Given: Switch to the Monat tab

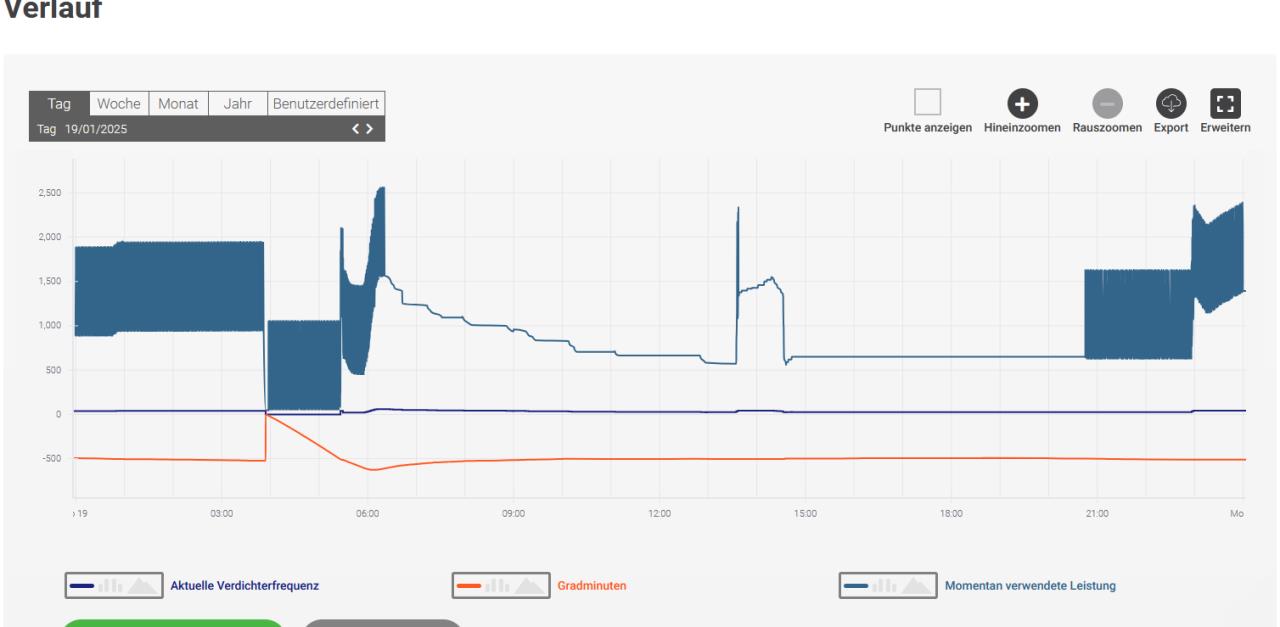Looking at the screenshot, I should coord(178,104).
